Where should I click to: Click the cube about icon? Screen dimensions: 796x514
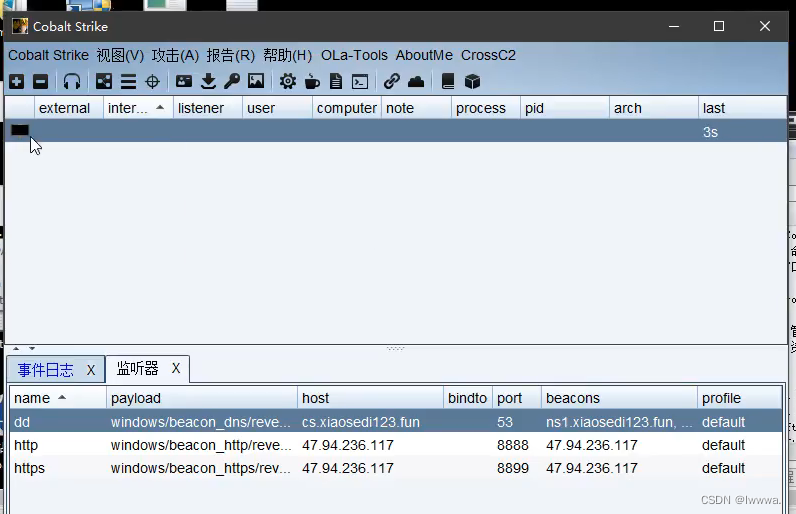(472, 81)
